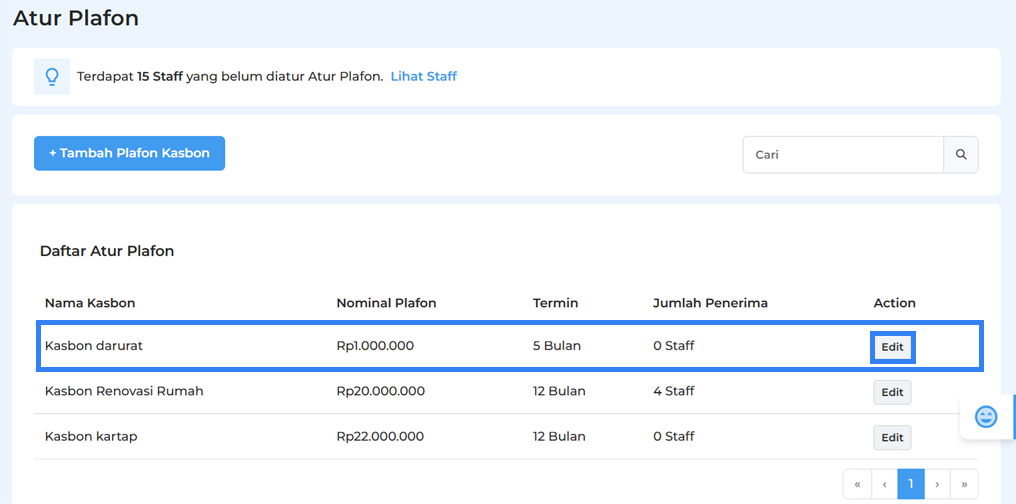1016x504 pixels.
Task: Go to first page with double-left arrow
Action: coord(857,484)
